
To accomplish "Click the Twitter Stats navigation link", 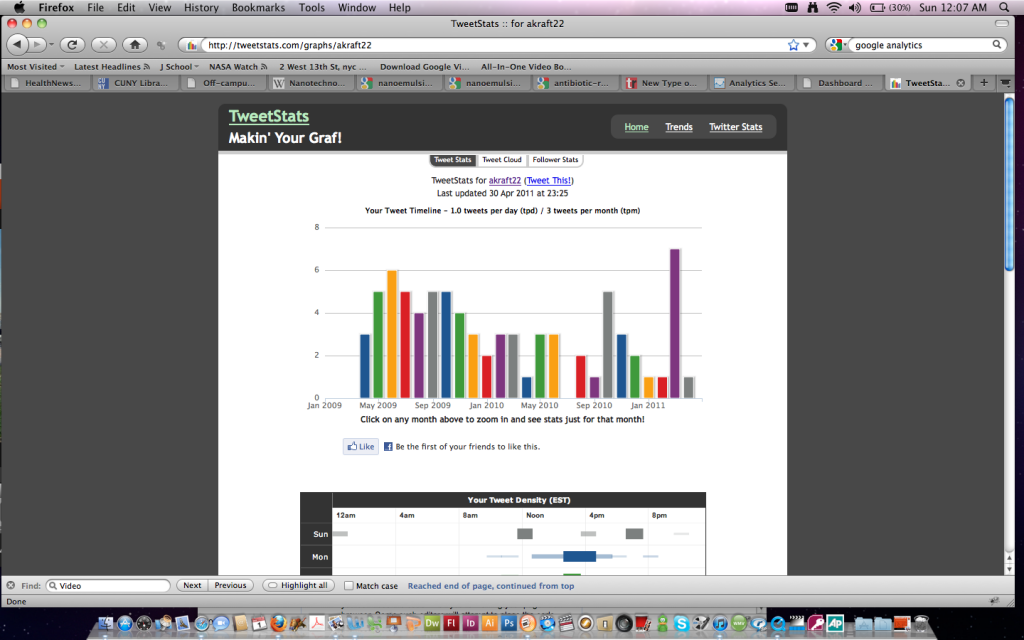I will coord(735,127).
